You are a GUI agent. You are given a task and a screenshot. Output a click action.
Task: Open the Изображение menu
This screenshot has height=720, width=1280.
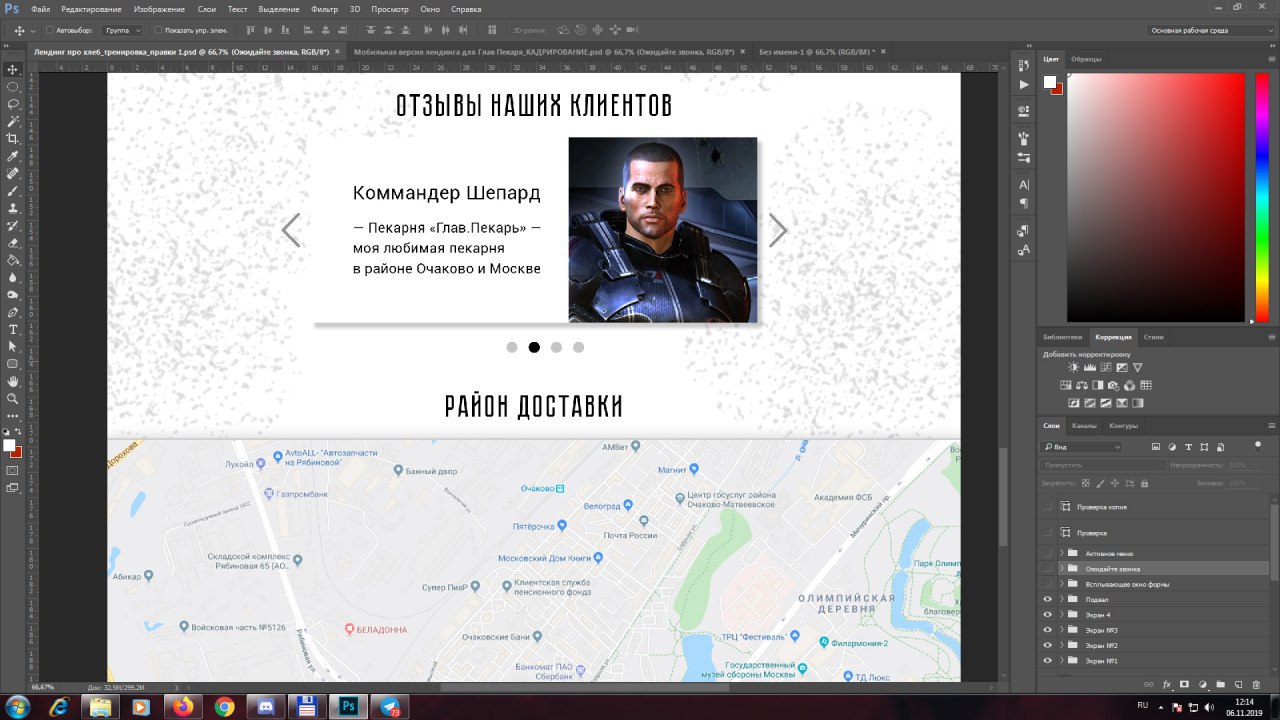pyautogui.click(x=160, y=9)
